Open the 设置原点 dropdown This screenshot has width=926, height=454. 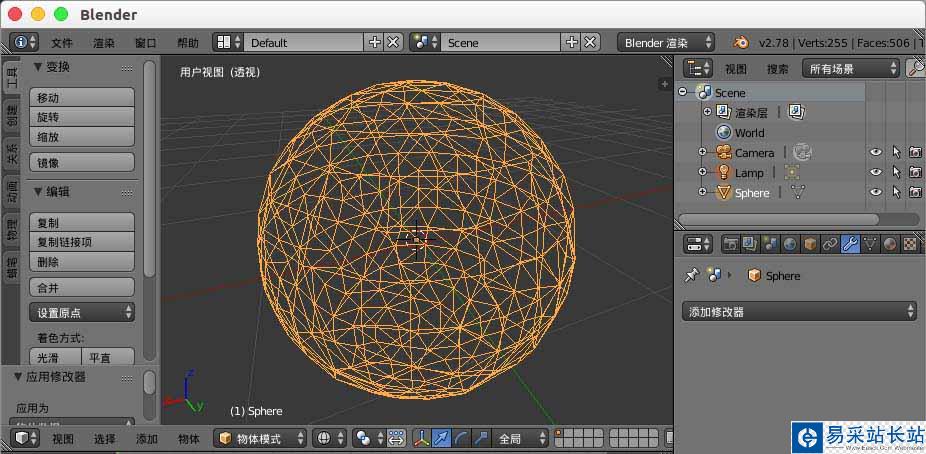[x=81, y=312]
